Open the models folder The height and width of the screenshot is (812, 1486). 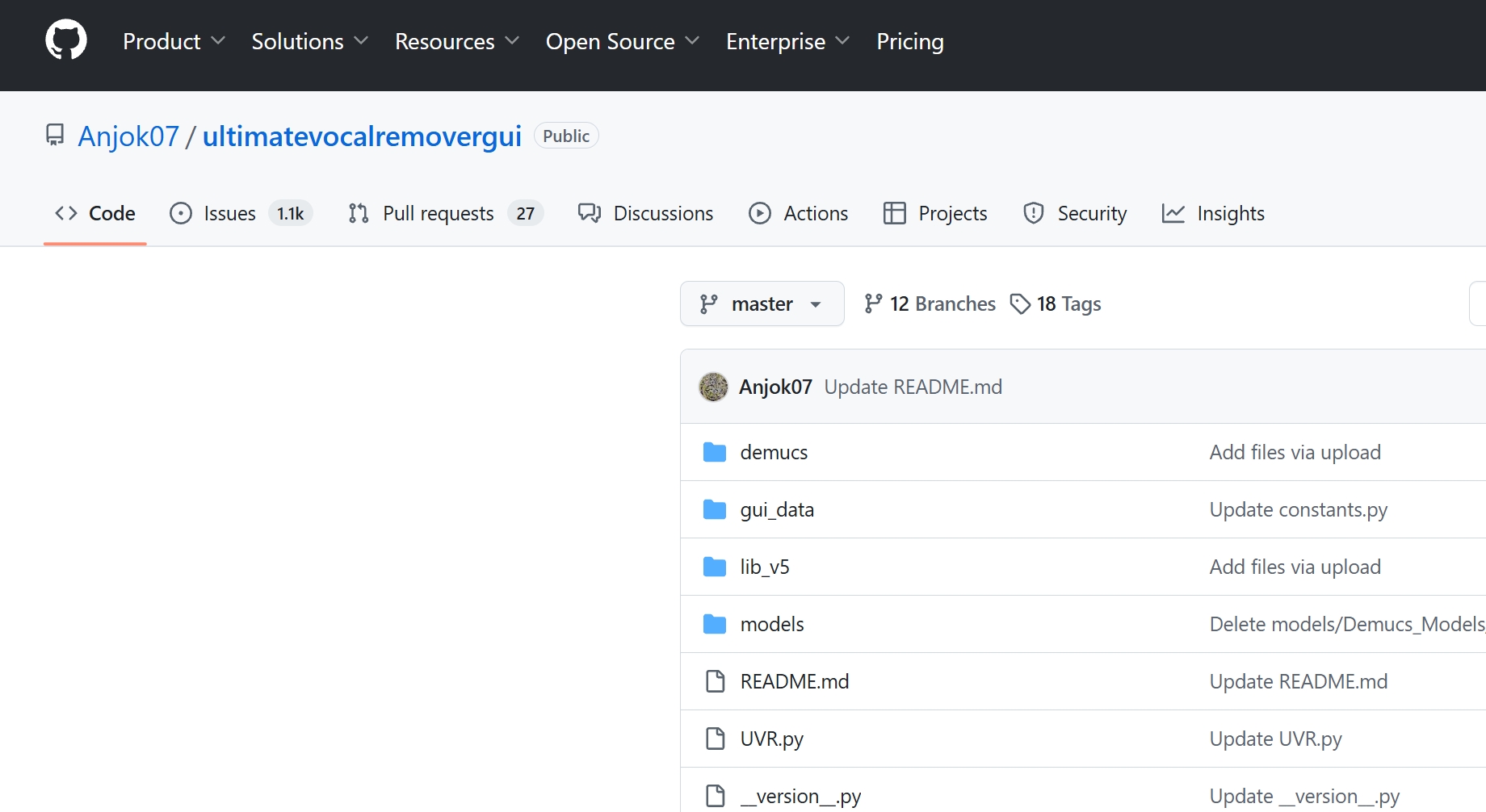tap(772, 625)
